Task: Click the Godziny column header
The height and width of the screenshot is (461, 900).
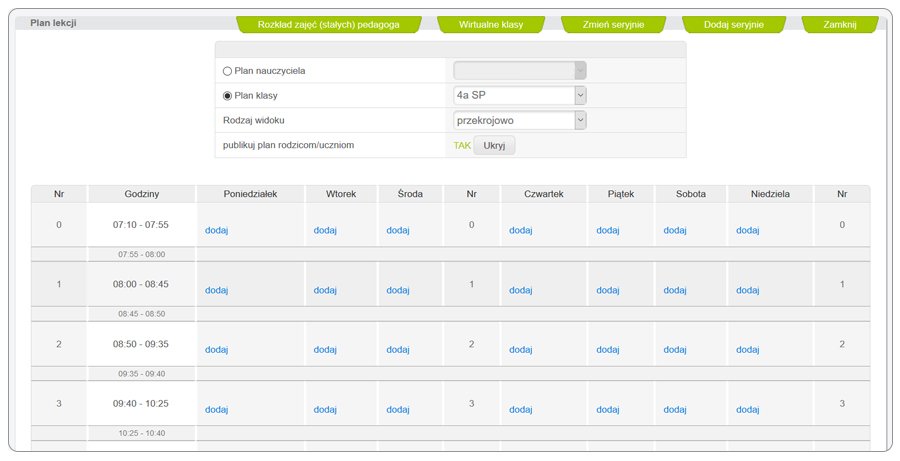Action: (x=142, y=194)
